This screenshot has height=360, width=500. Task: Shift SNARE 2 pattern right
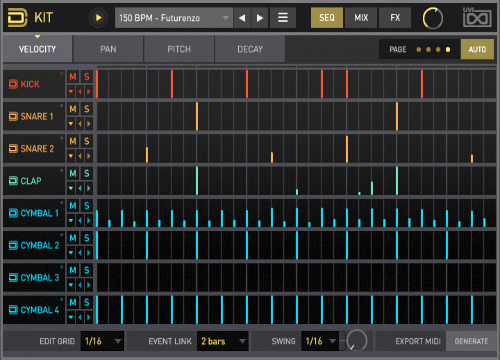pos(89,156)
